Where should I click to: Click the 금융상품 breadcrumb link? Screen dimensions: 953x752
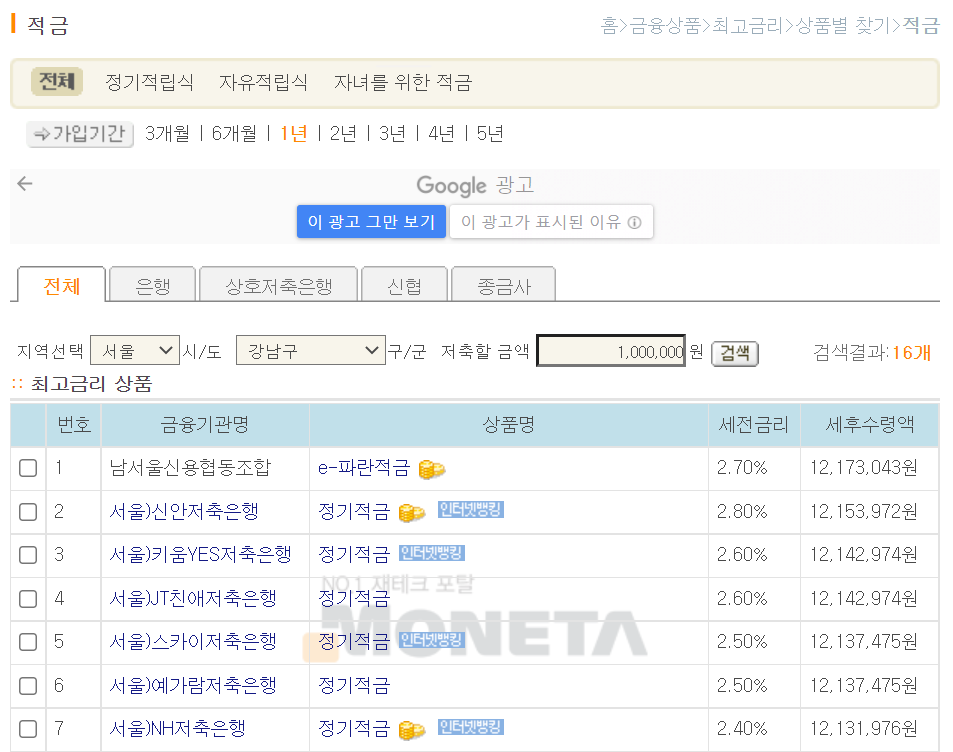(x=665, y=26)
